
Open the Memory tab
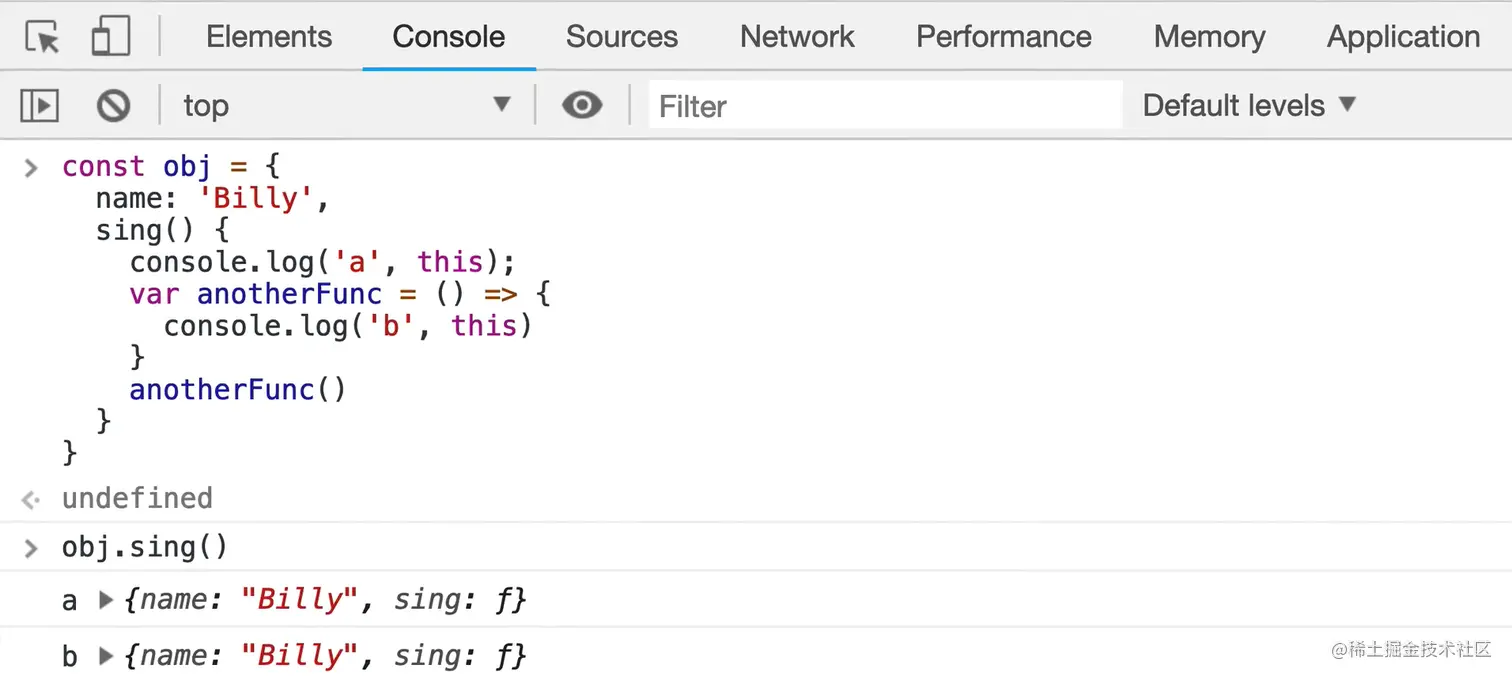(1209, 37)
